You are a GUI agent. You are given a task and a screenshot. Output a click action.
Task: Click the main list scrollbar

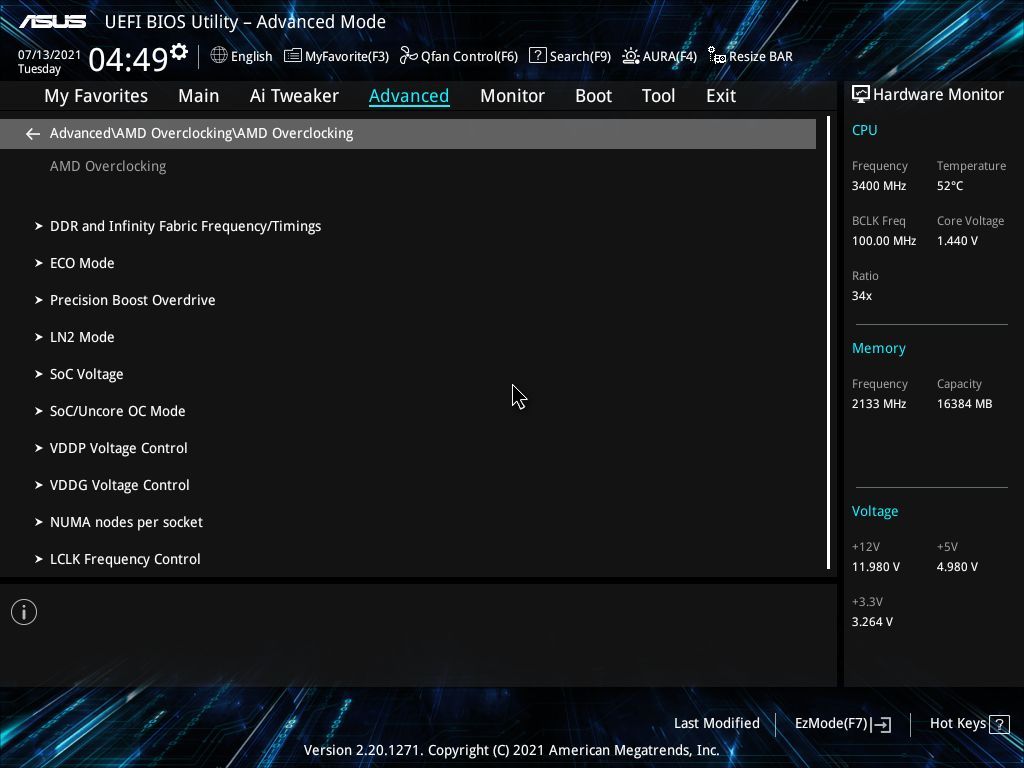pyautogui.click(x=829, y=343)
